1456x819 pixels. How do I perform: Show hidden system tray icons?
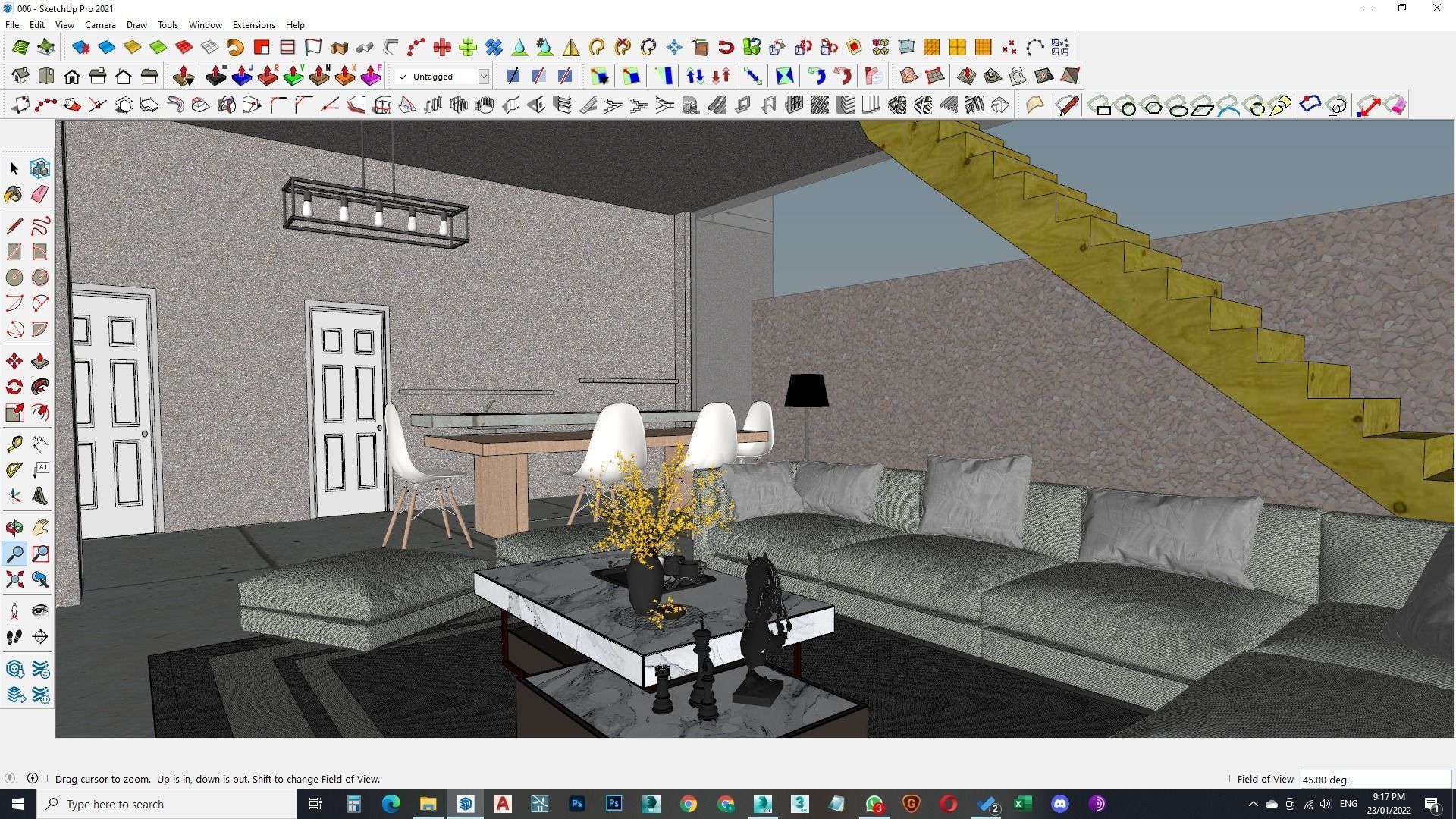1253,805
